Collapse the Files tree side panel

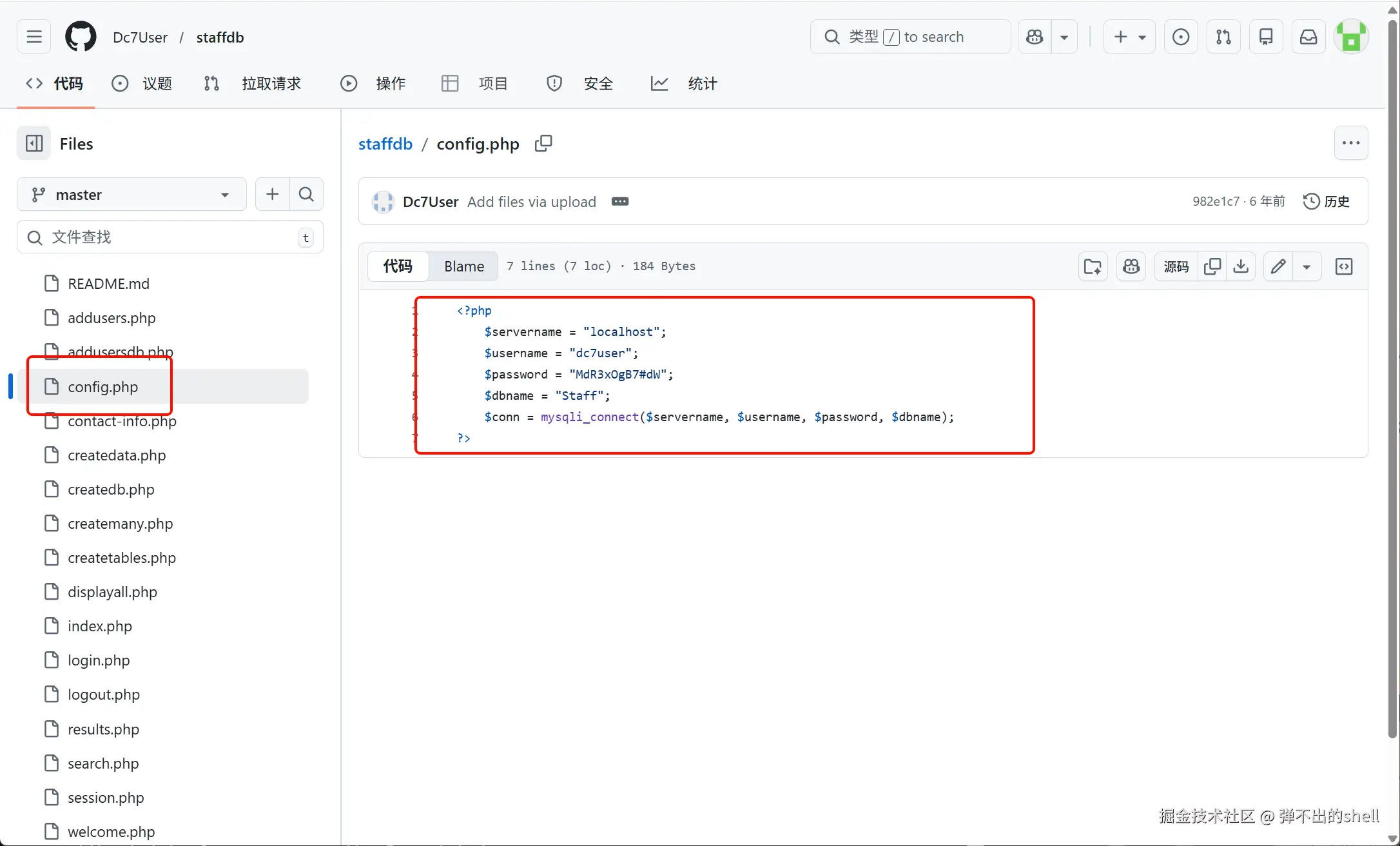click(34, 143)
